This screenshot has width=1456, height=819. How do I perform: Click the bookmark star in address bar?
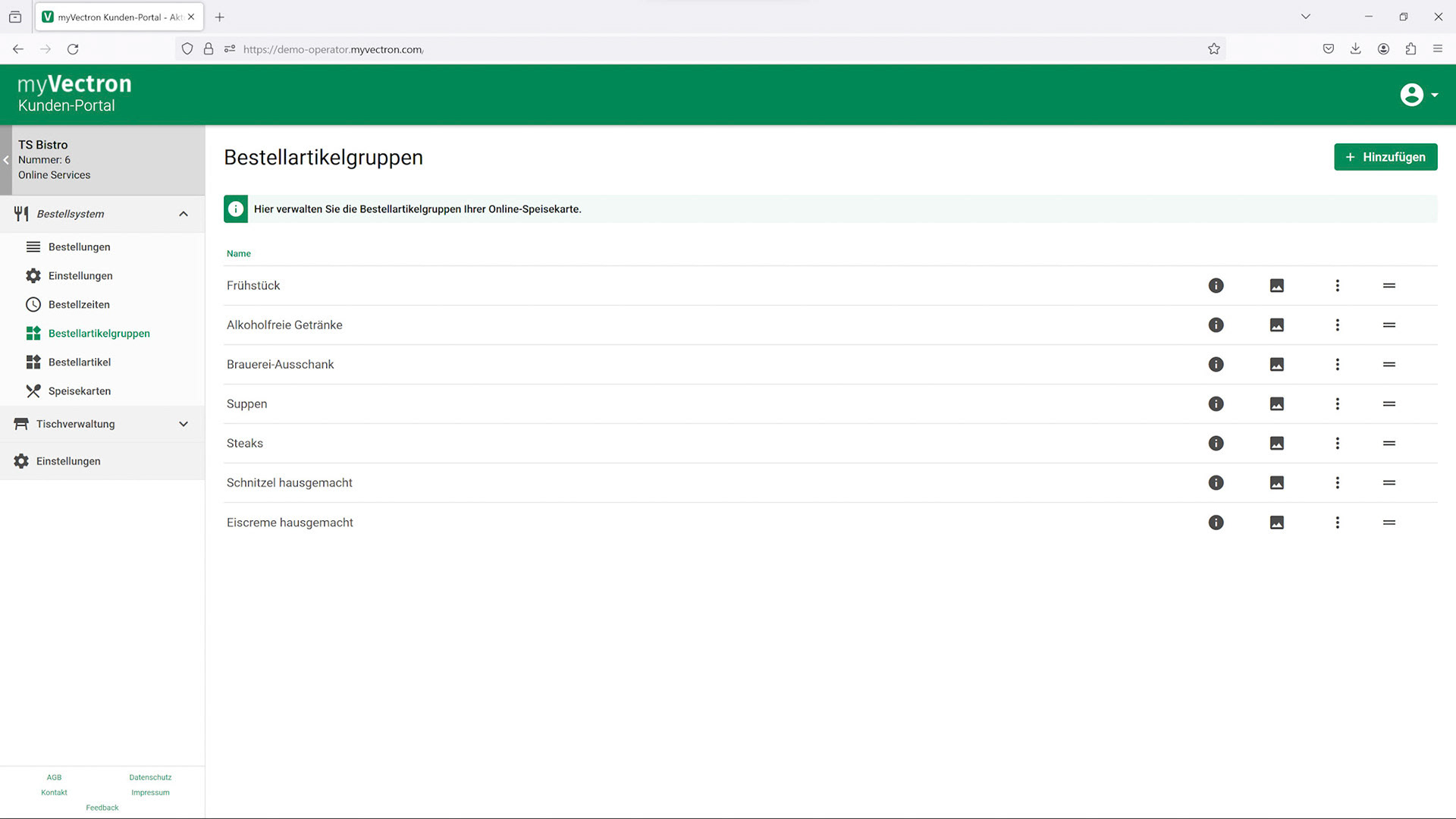click(x=1213, y=49)
